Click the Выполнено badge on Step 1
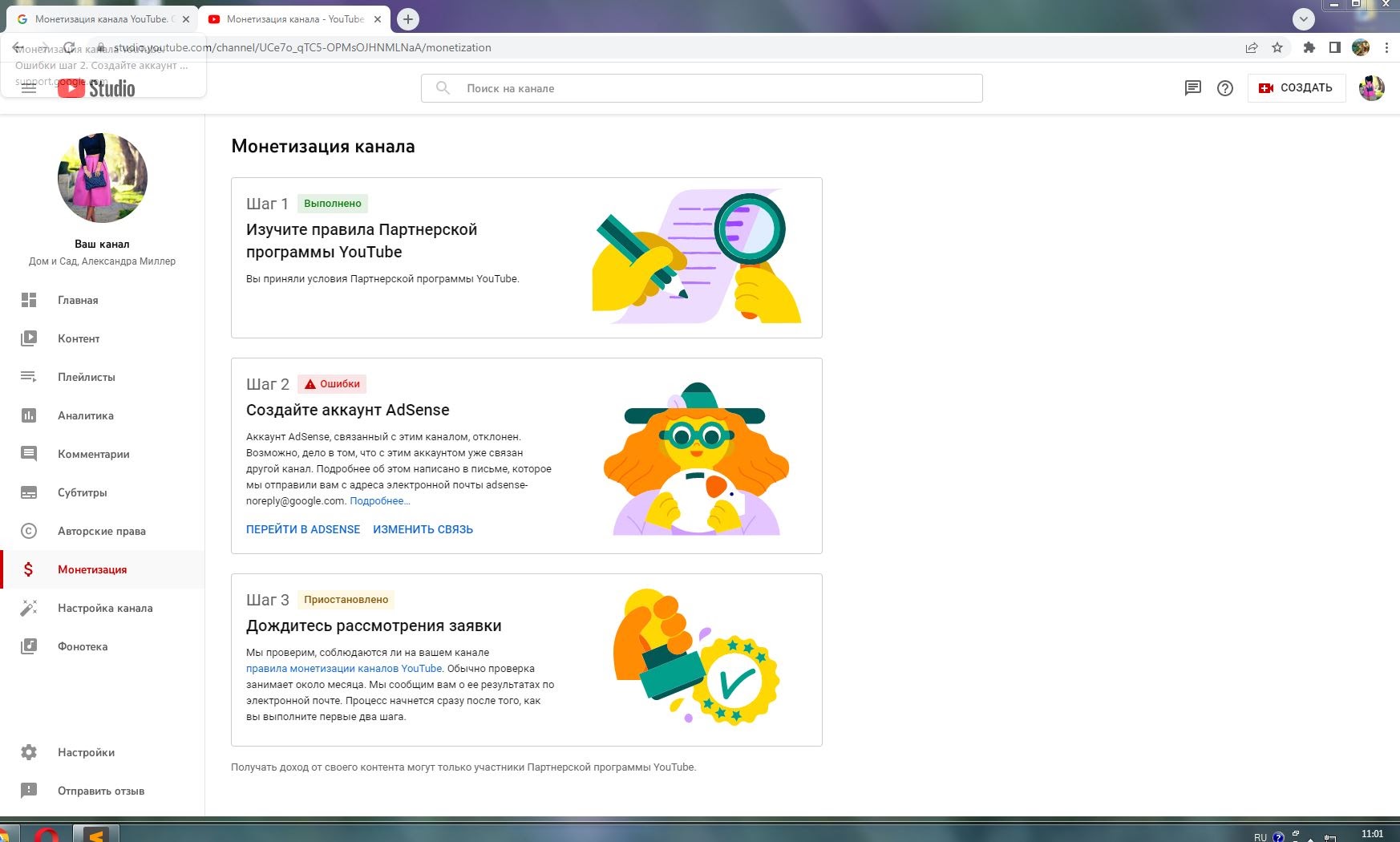The image size is (1400, 842). point(333,204)
